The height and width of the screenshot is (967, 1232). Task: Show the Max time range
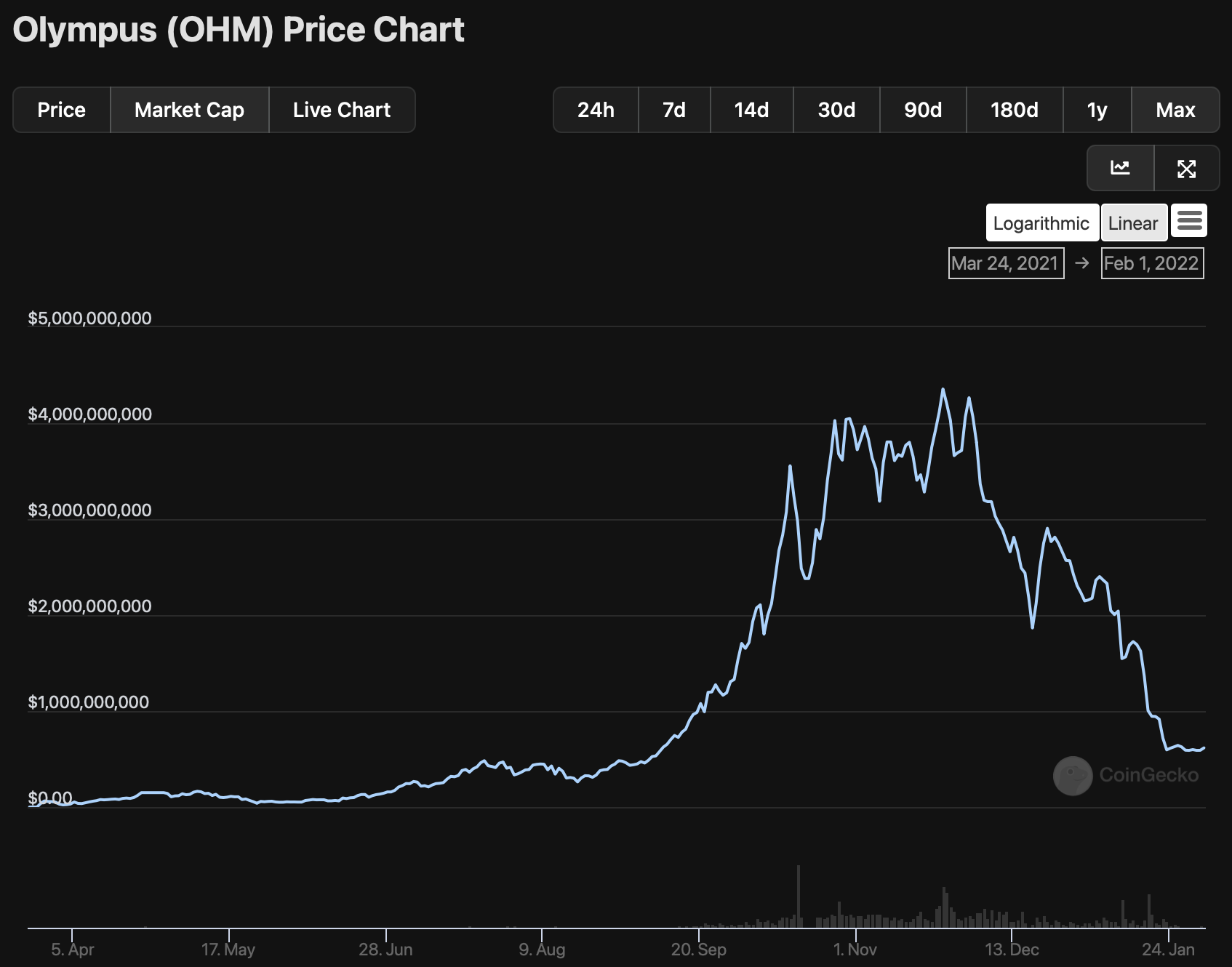[x=1175, y=110]
